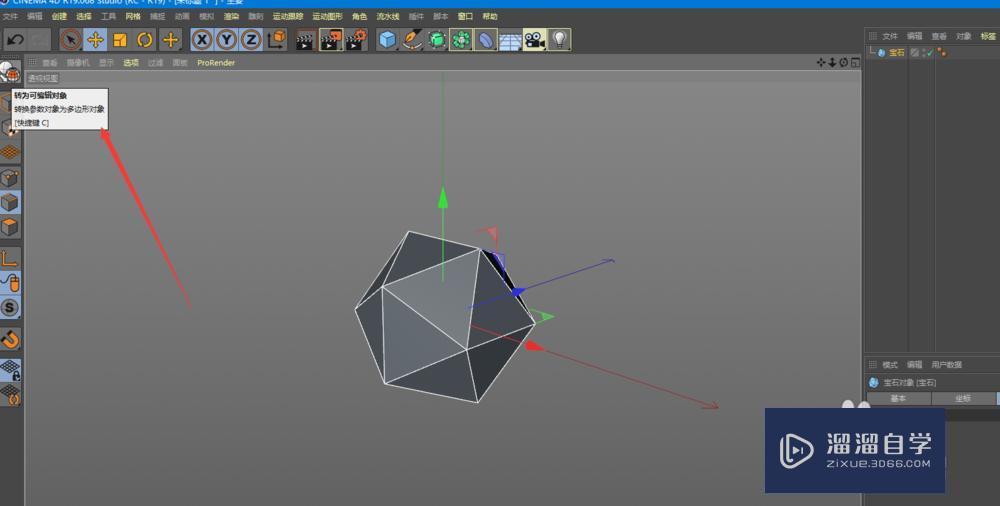1000x506 pixels.
Task: Select the Scale tool
Action: click(x=120, y=40)
